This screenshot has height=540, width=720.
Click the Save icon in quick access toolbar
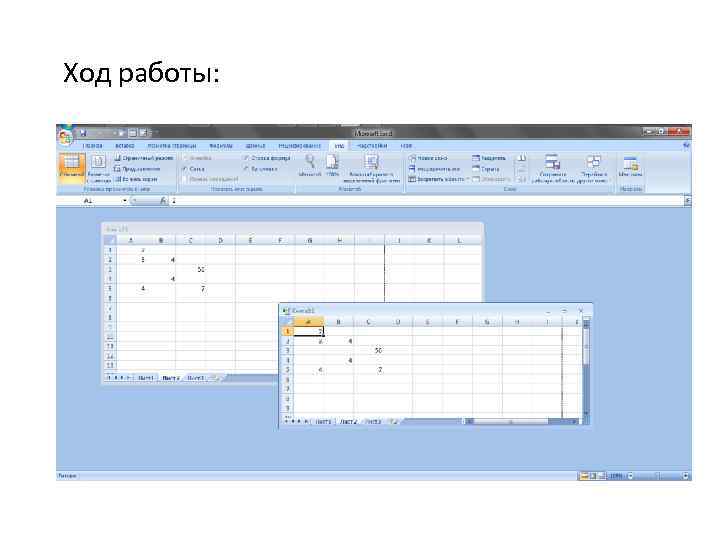tap(84, 133)
